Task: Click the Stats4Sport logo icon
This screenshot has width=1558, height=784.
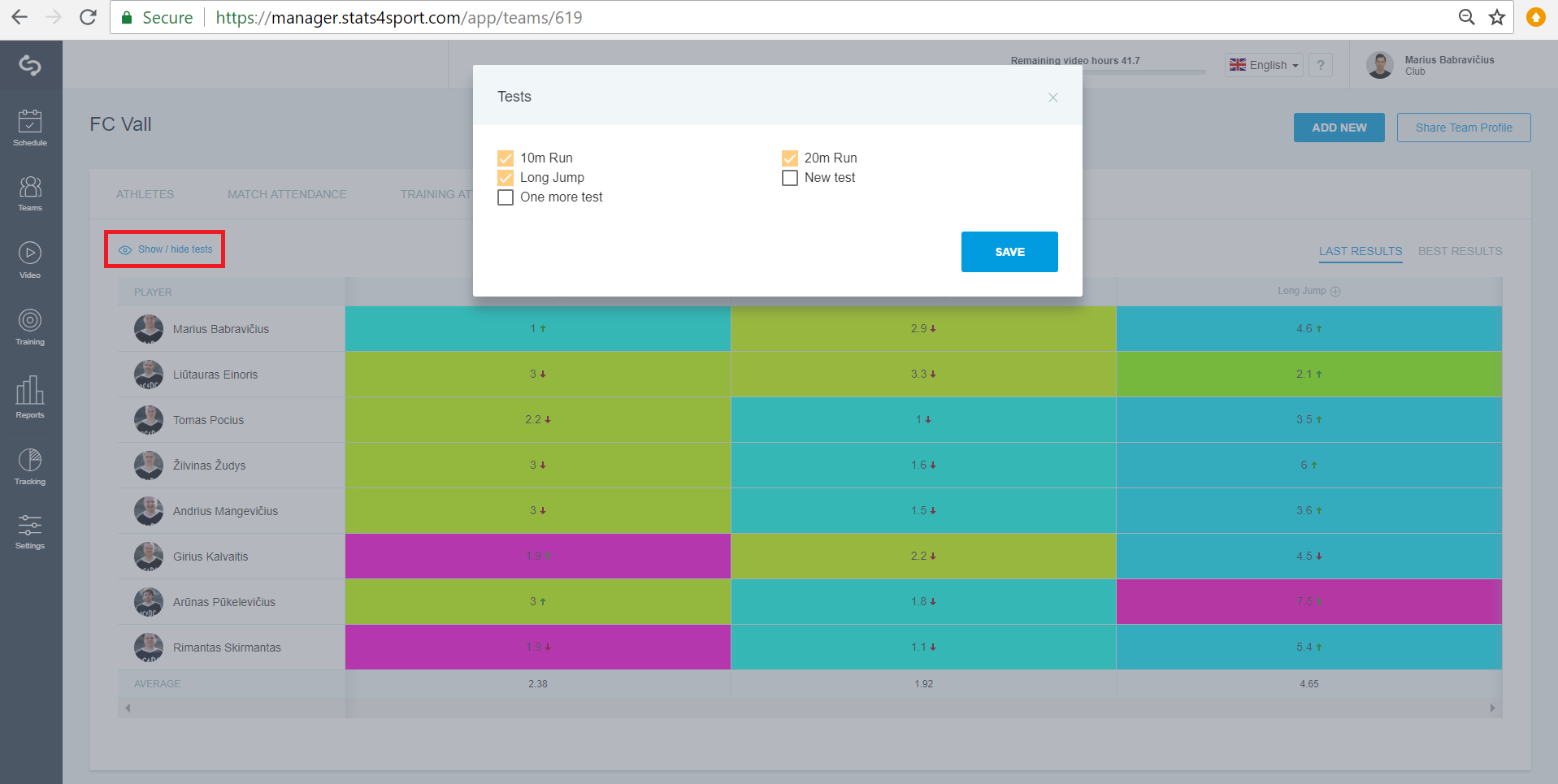Action: [30, 65]
